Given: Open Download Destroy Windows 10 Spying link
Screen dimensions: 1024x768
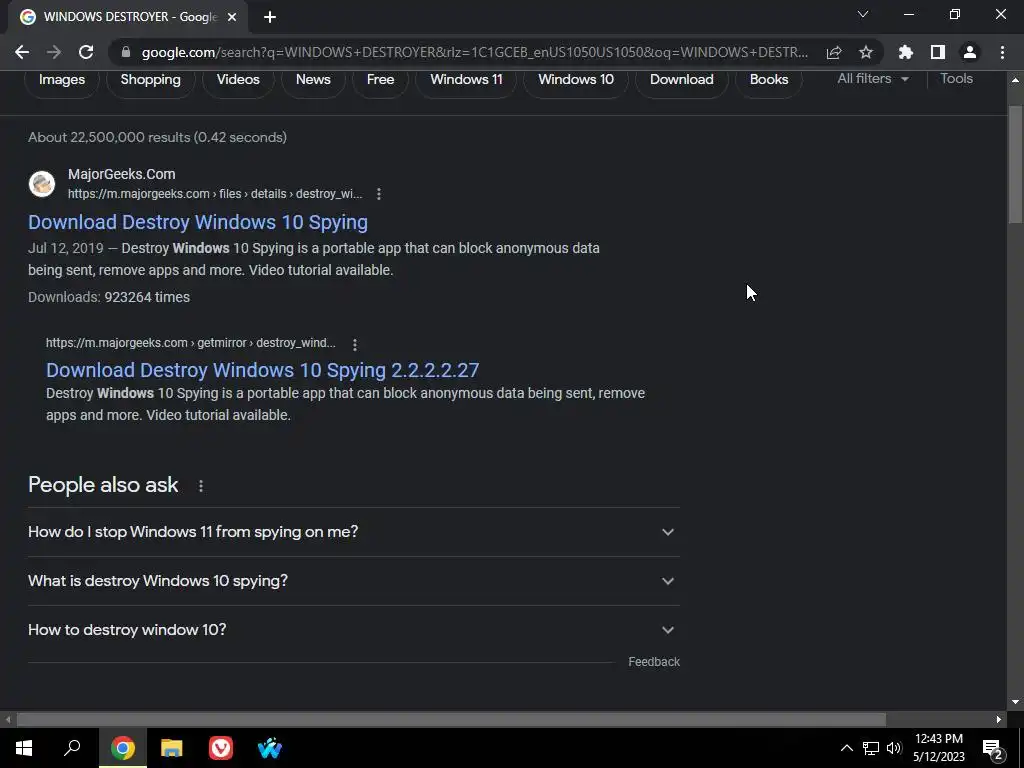Looking at the screenshot, I should pos(198,222).
